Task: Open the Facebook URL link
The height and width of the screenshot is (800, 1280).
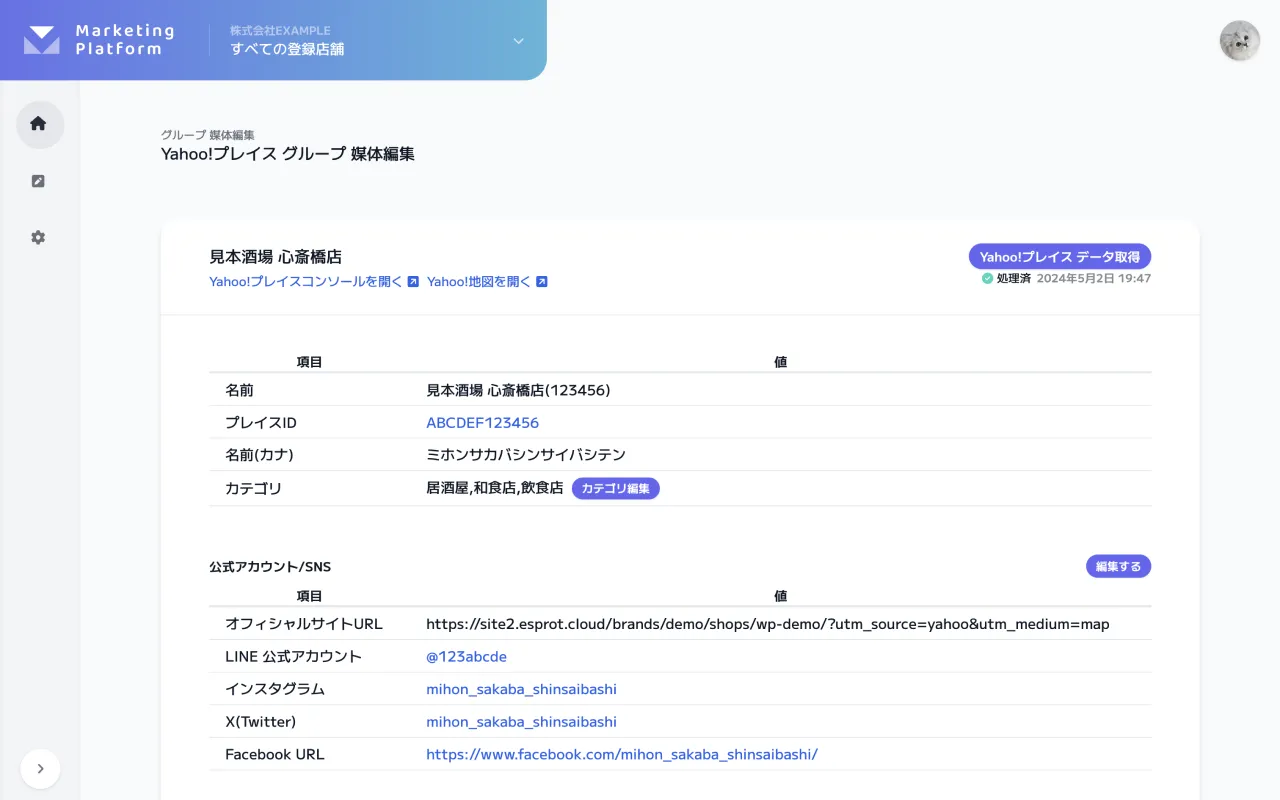Action: pos(622,754)
